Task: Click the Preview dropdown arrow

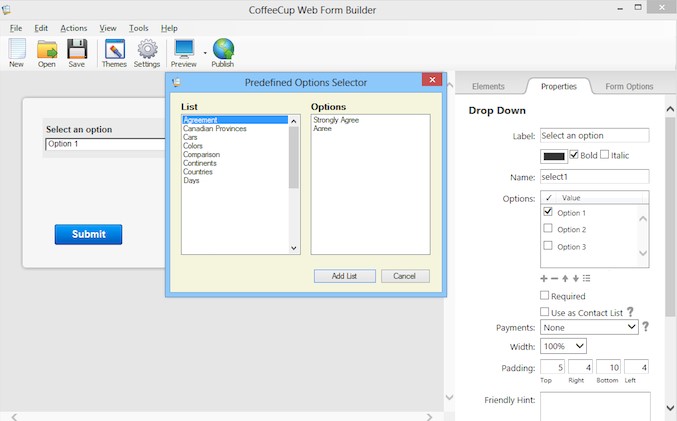Action: (x=205, y=53)
